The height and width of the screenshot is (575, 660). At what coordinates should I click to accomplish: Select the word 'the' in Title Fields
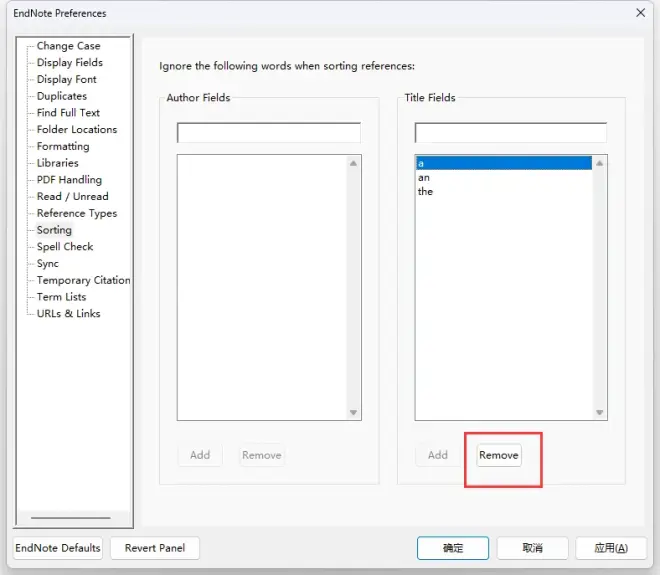(x=504, y=192)
